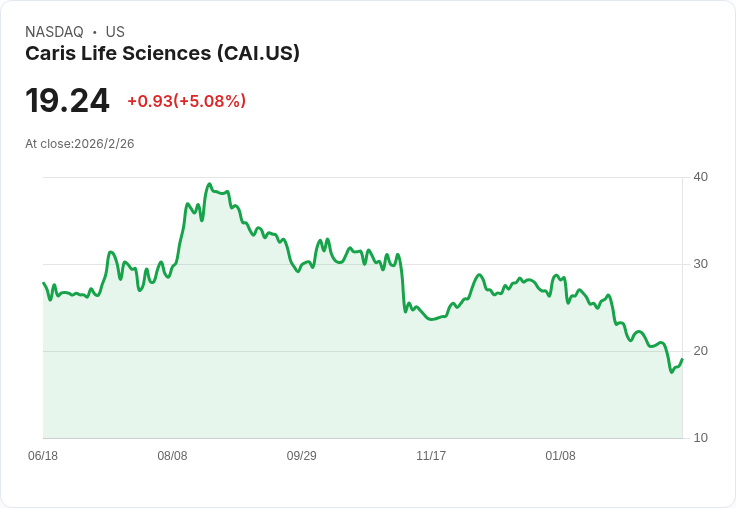Click the 10 label on the price axis
Image resolution: width=736 pixels, height=508 pixels.
701,438
